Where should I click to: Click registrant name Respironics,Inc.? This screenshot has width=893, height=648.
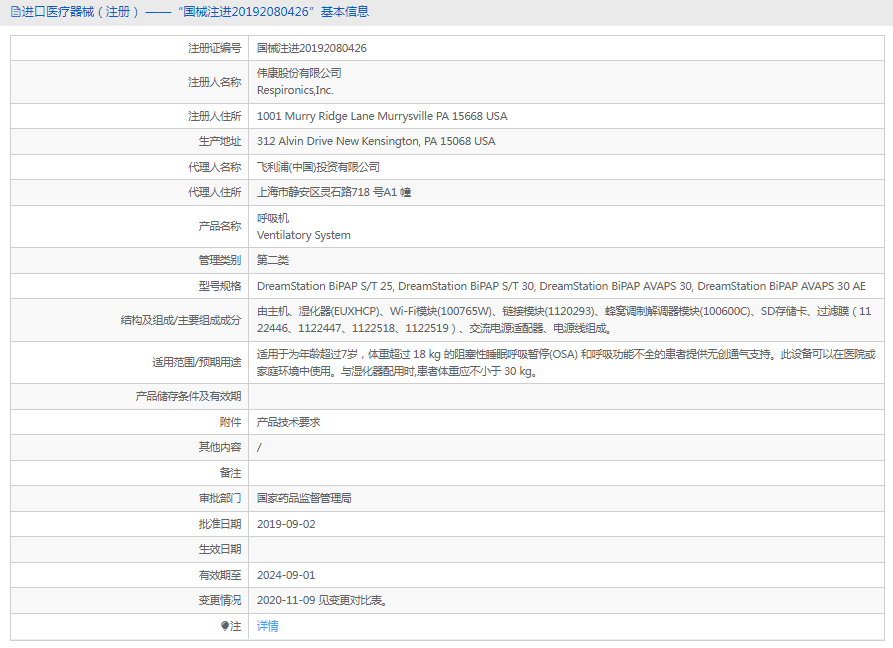pyautogui.click(x=295, y=90)
